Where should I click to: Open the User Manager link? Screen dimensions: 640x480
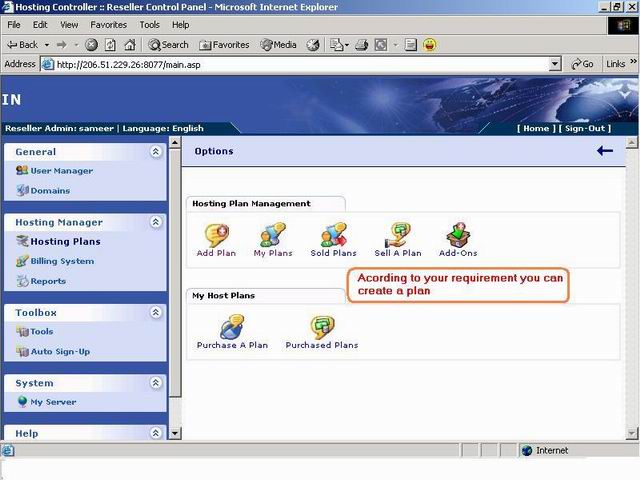point(62,171)
